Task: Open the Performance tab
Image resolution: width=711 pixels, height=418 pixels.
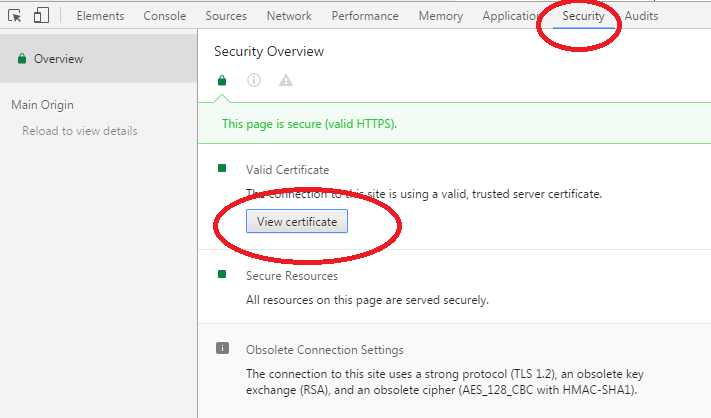Action: click(365, 16)
